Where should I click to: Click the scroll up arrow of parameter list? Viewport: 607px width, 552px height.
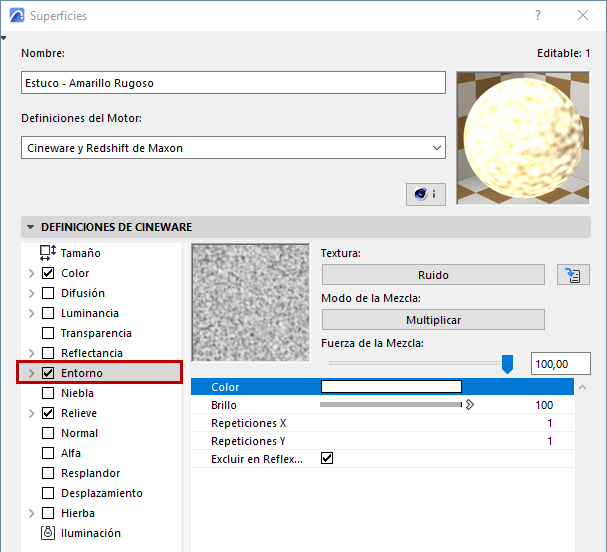click(582, 387)
